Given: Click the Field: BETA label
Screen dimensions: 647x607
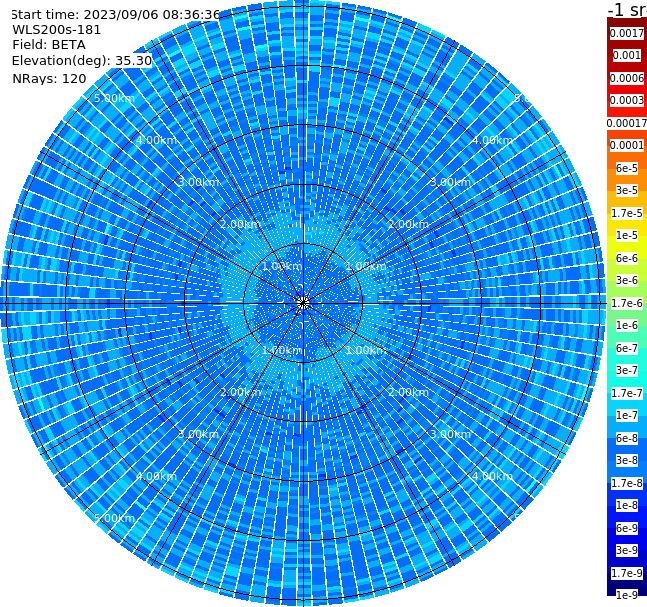Looking at the screenshot, I should click(49, 45).
